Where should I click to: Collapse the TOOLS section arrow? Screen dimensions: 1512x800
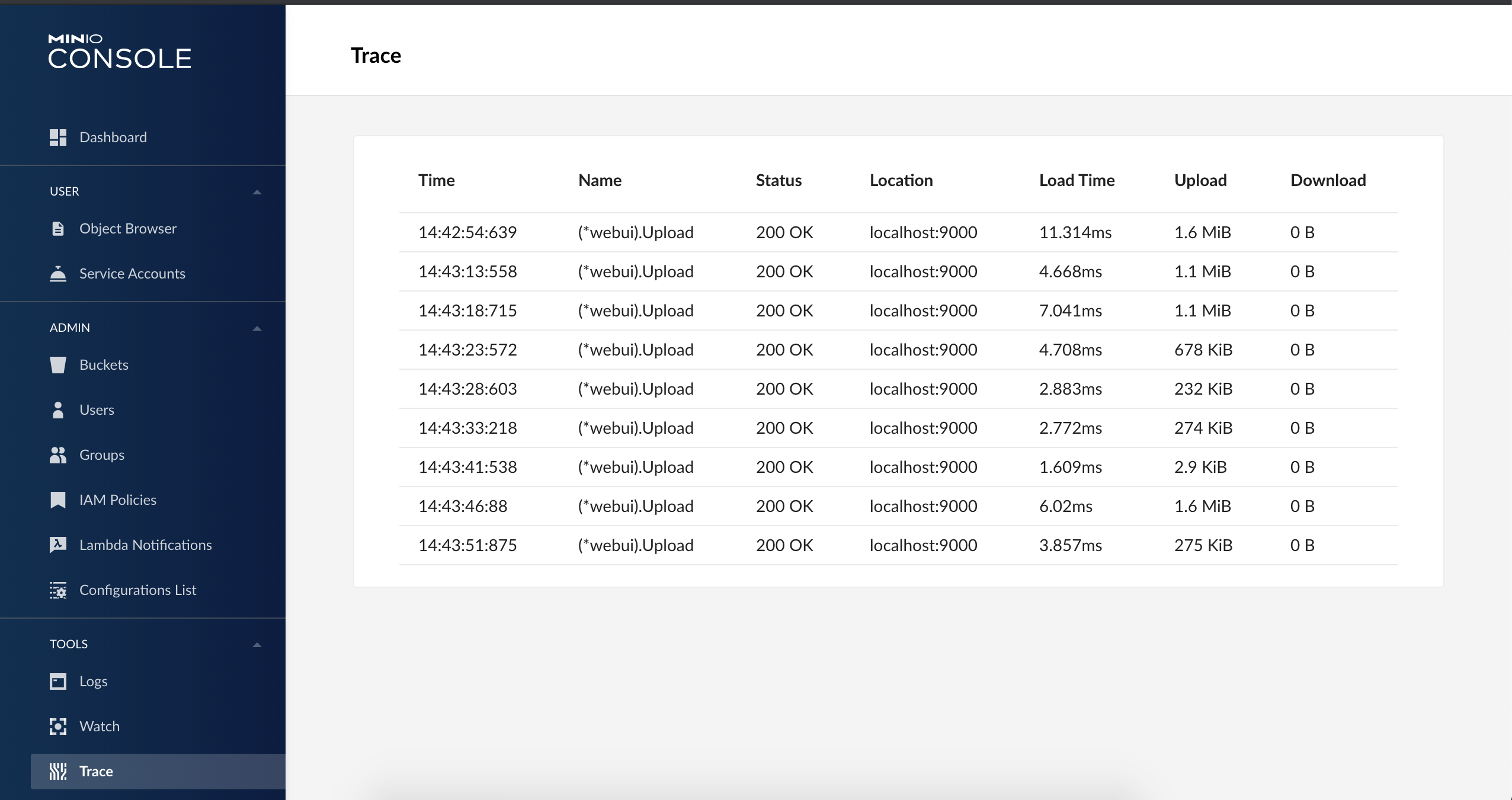257,645
